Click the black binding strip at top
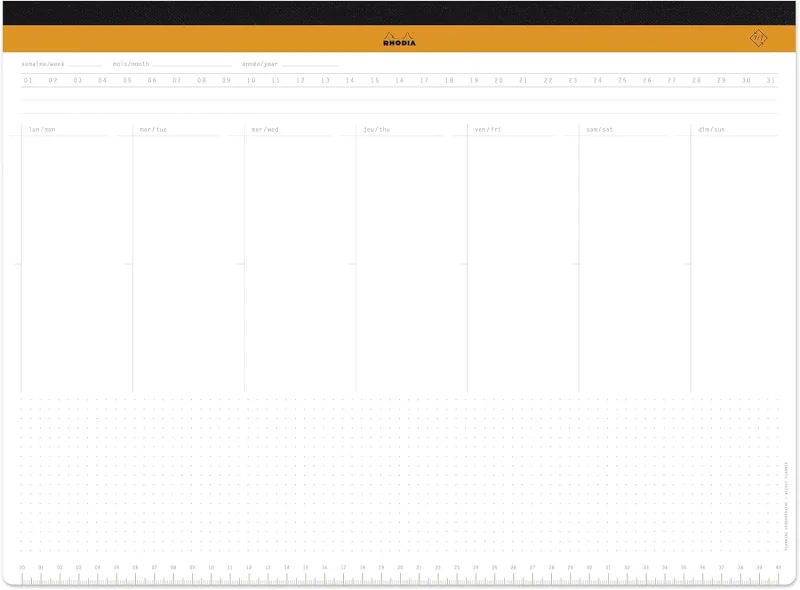This screenshot has width=800, height=590. [400, 12]
